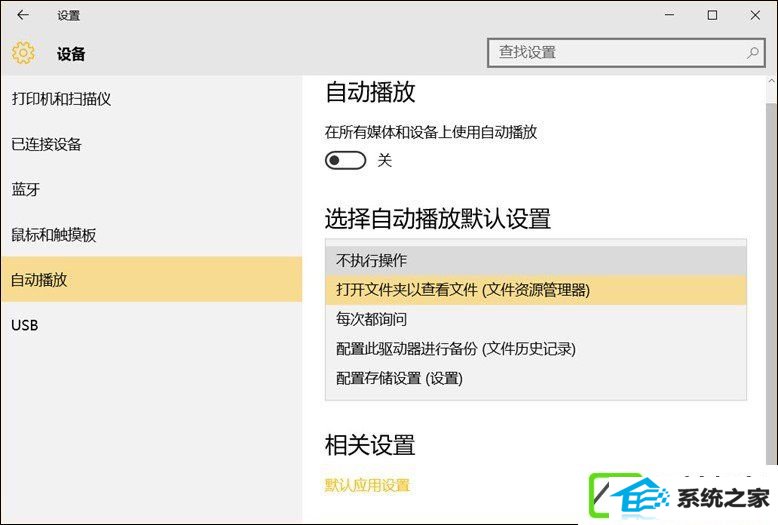Click the vertical scrollbar thumb

(772, 283)
